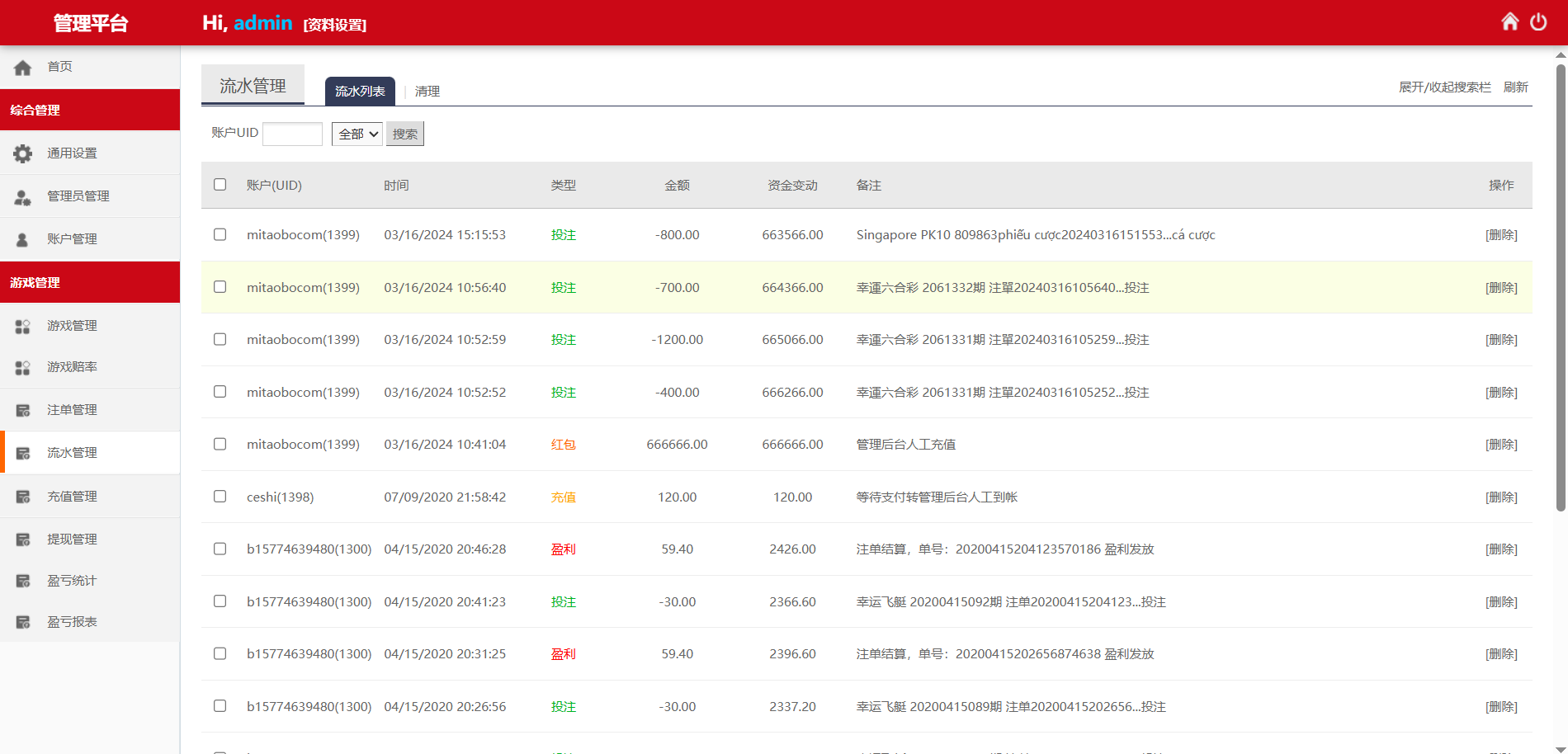Viewport: 1568px width, 754px height.
Task: Click 展开/收起搜索栏 toggle link
Action: tap(1445, 87)
